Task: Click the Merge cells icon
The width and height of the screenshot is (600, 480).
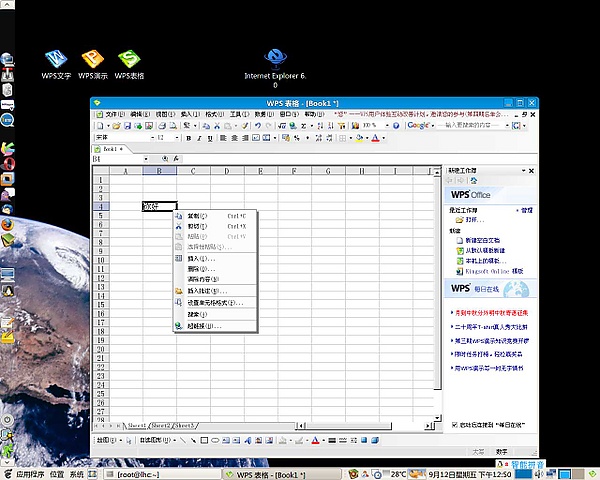Action: (x=267, y=138)
